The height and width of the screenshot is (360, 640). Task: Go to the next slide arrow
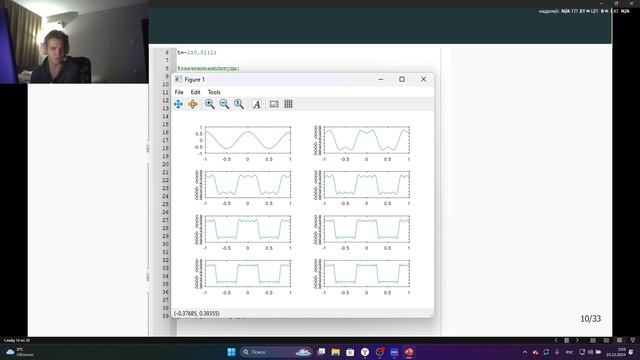tap(577, 340)
